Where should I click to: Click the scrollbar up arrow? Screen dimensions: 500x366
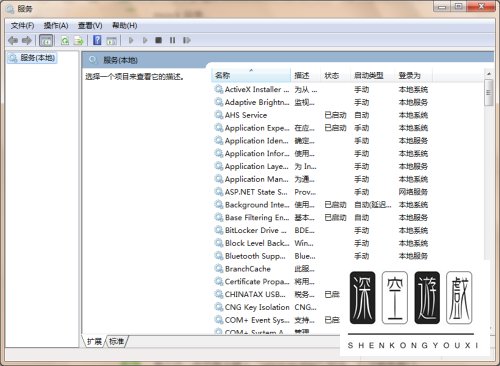coord(489,74)
